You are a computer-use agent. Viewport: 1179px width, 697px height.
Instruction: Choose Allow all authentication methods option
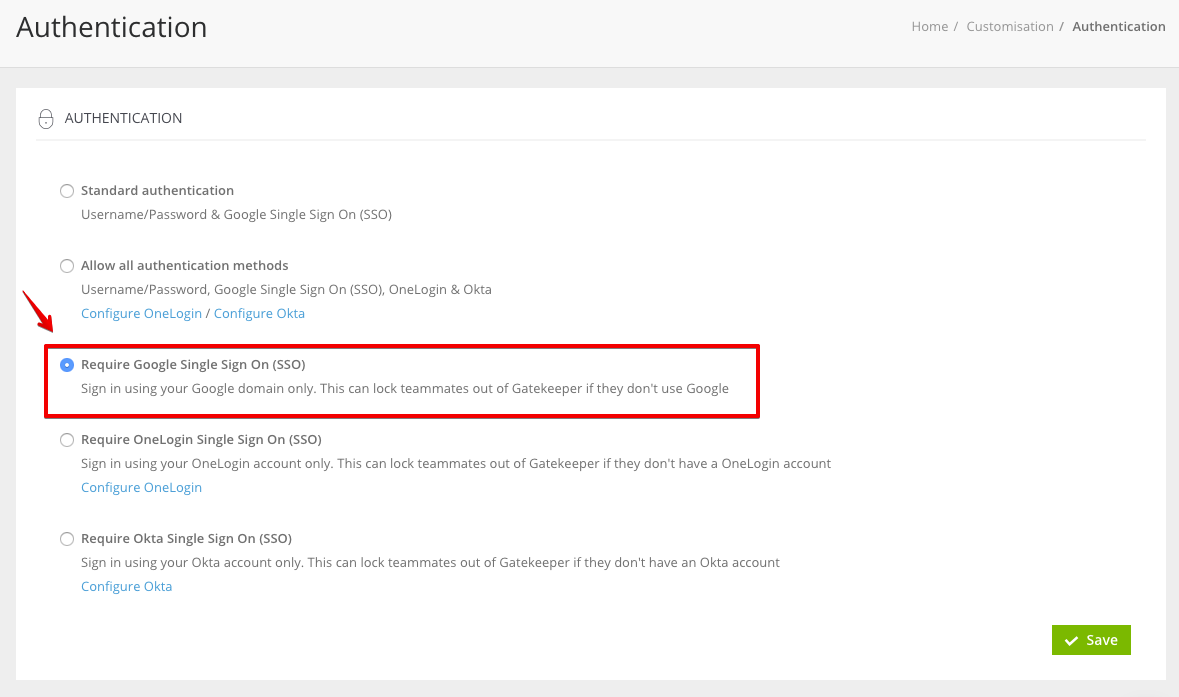coord(67,266)
